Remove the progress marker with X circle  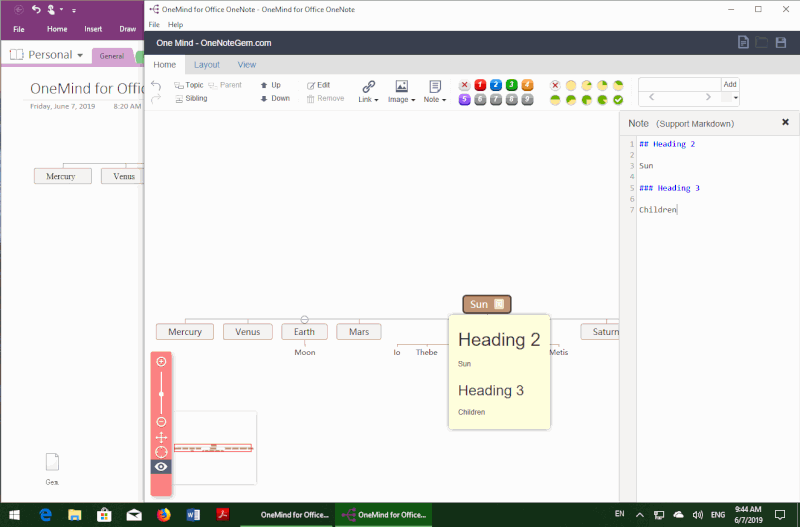555,85
